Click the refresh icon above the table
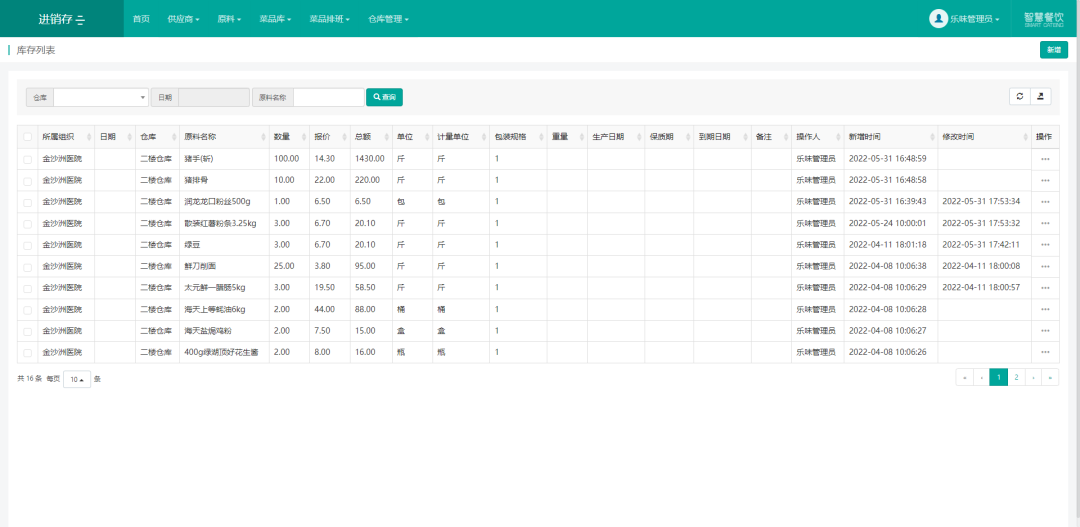Viewport: 1080px width, 527px height. [x=1019, y=96]
